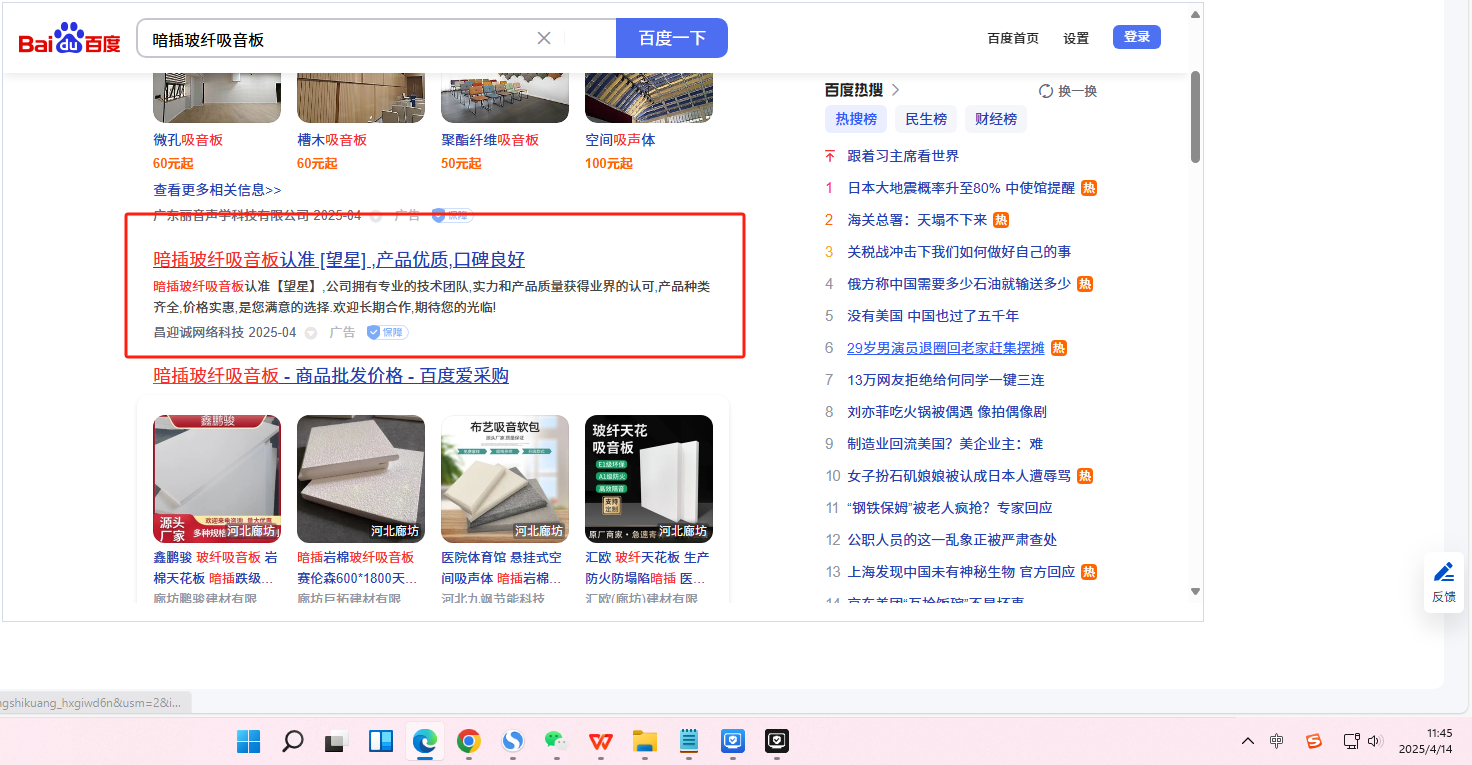Show hidden system tray icons

(x=1248, y=741)
